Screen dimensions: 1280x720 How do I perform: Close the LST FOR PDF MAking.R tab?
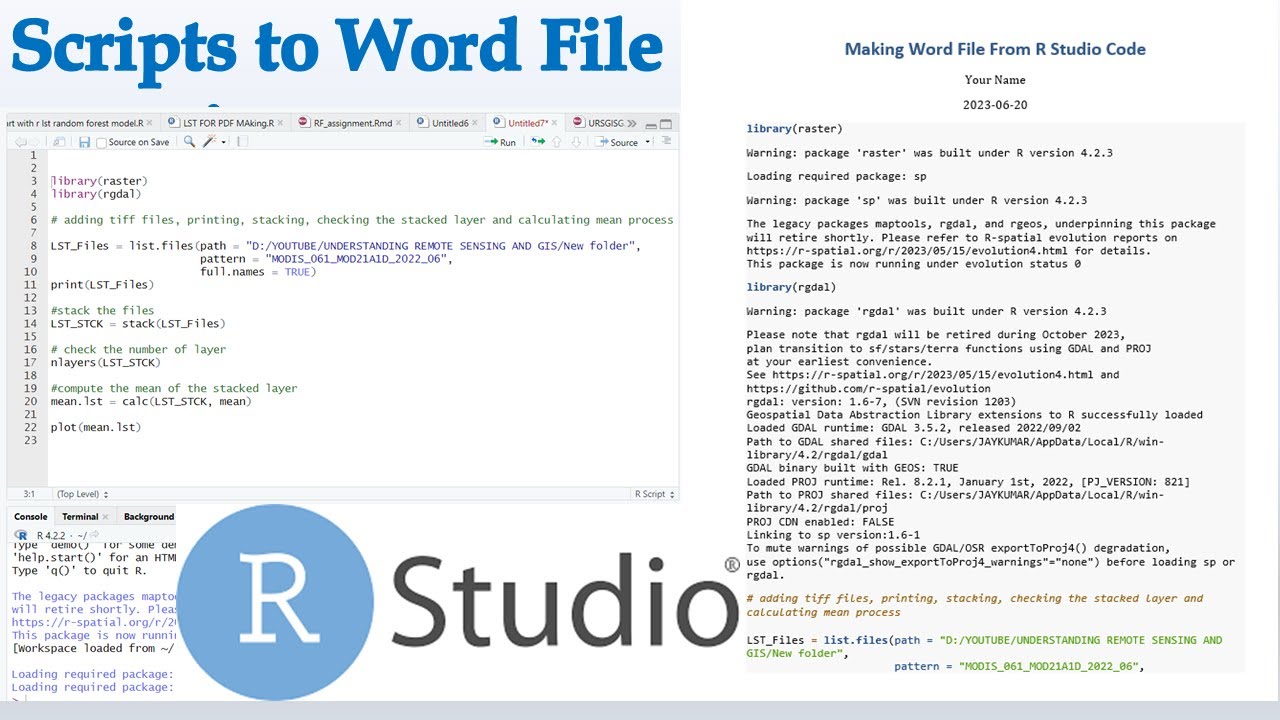280,123
